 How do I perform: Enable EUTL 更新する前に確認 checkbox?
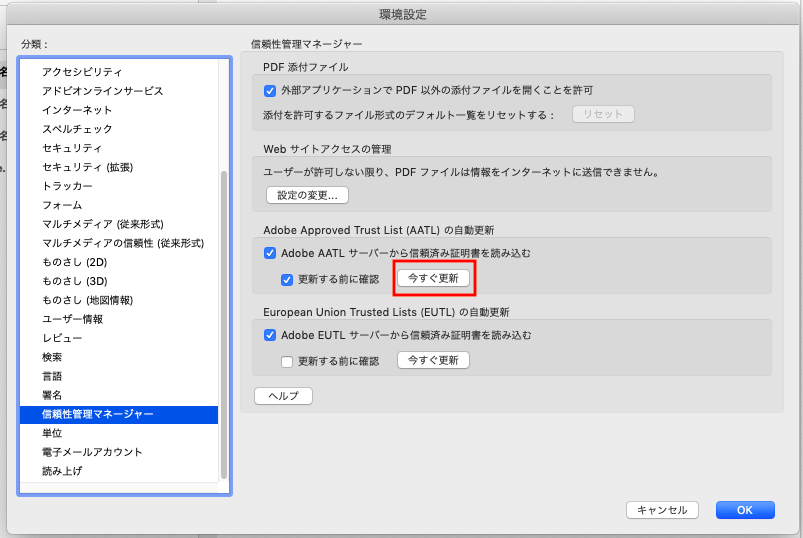pos(288,361)
